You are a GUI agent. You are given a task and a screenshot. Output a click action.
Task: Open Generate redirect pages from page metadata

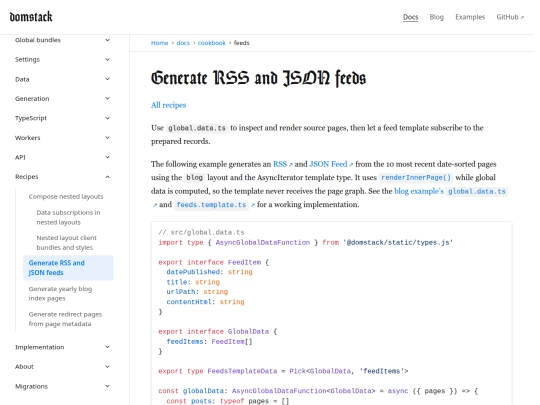click(65, 319)
